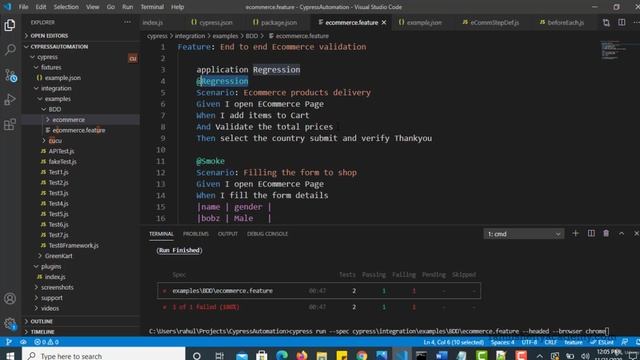
Task: Click BDD in the breadcrumb path
Action: pyautogui.click(x=251, y=36)
